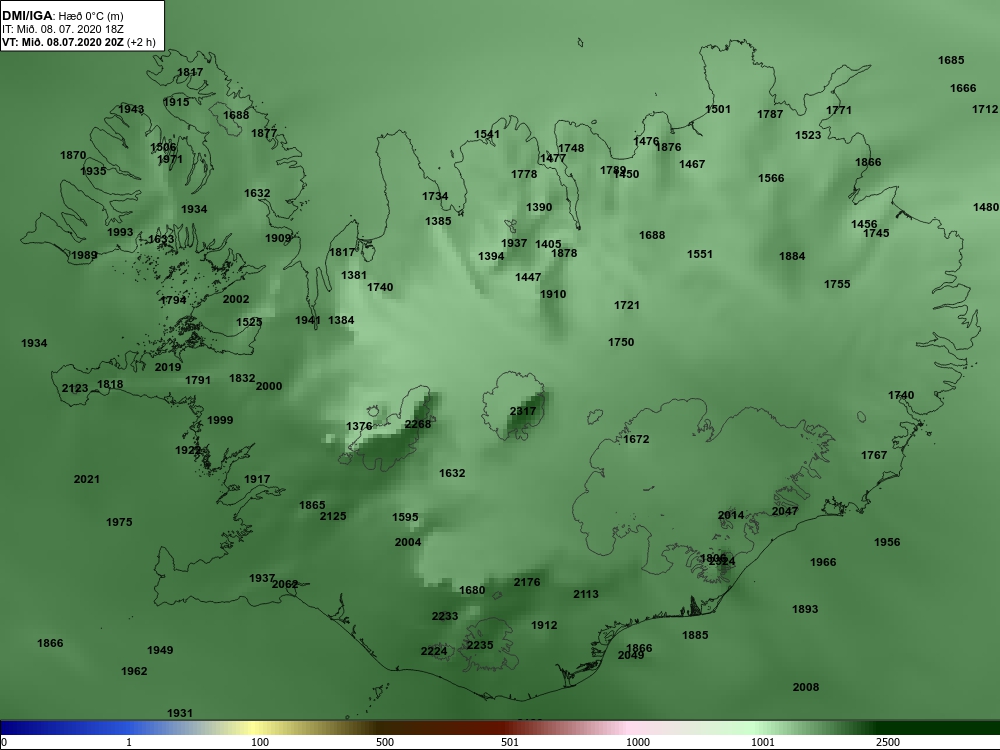Click the 1884 value label

pos(792,256)
